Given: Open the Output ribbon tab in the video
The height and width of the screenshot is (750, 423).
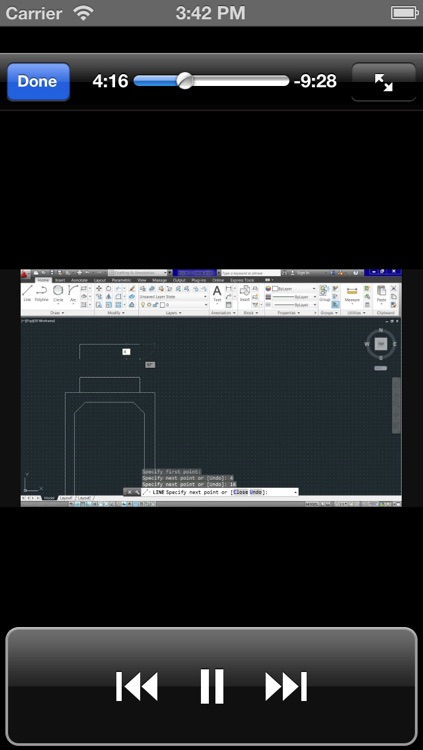Looking at the screenshot, I should tap(179, 280).
